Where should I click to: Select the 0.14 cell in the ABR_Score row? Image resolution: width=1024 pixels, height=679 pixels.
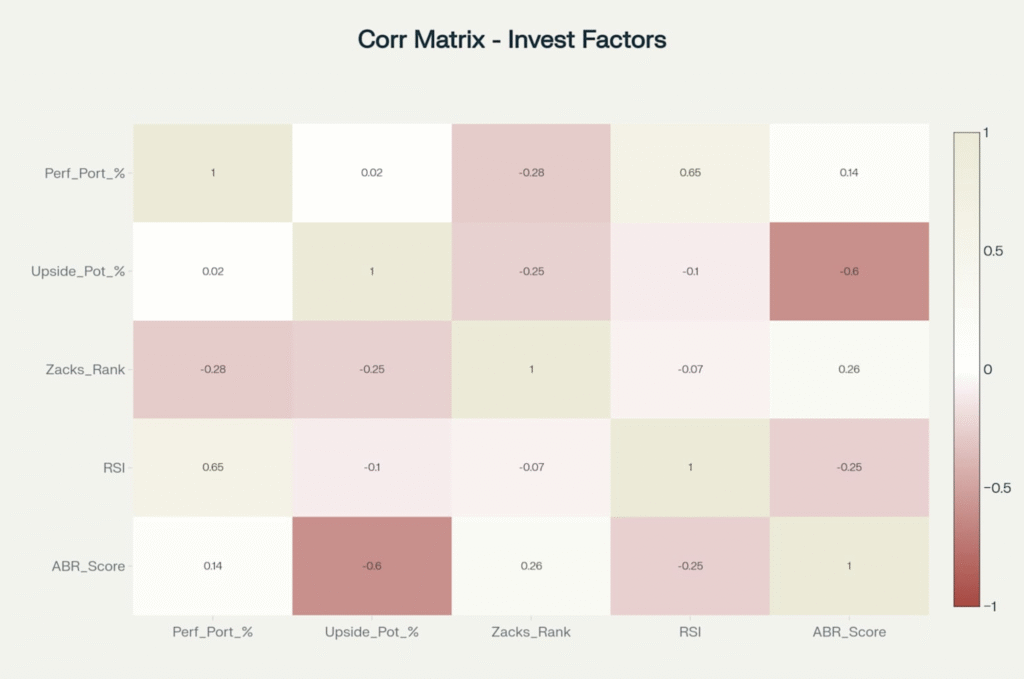[x=212, y=566]
